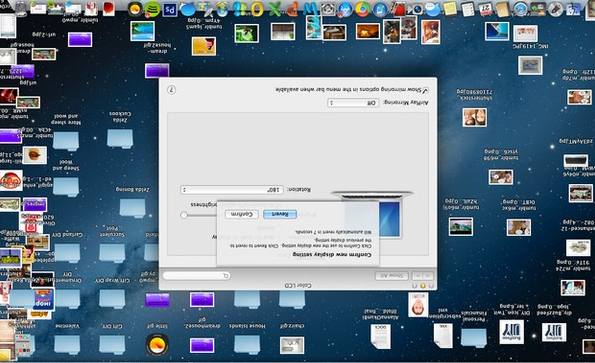Screen dimensions: 595x363
Task: Launch Photoshop from the Dock
Action: (x=170, y=9)
